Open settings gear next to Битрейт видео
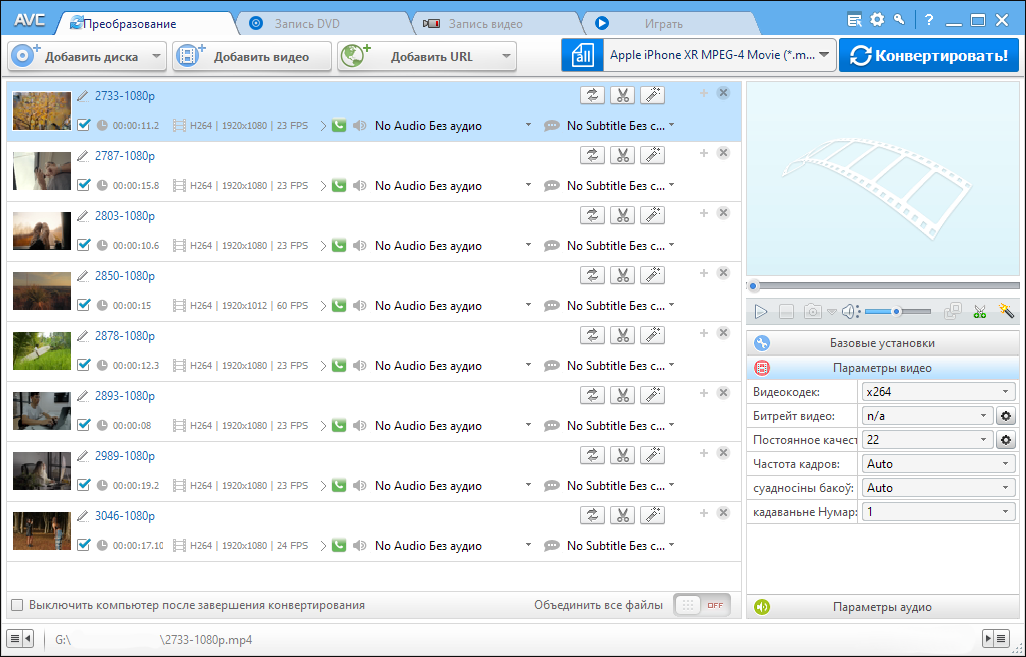The height and width of the screenshot is (657, 1026). pos(1006,416)
